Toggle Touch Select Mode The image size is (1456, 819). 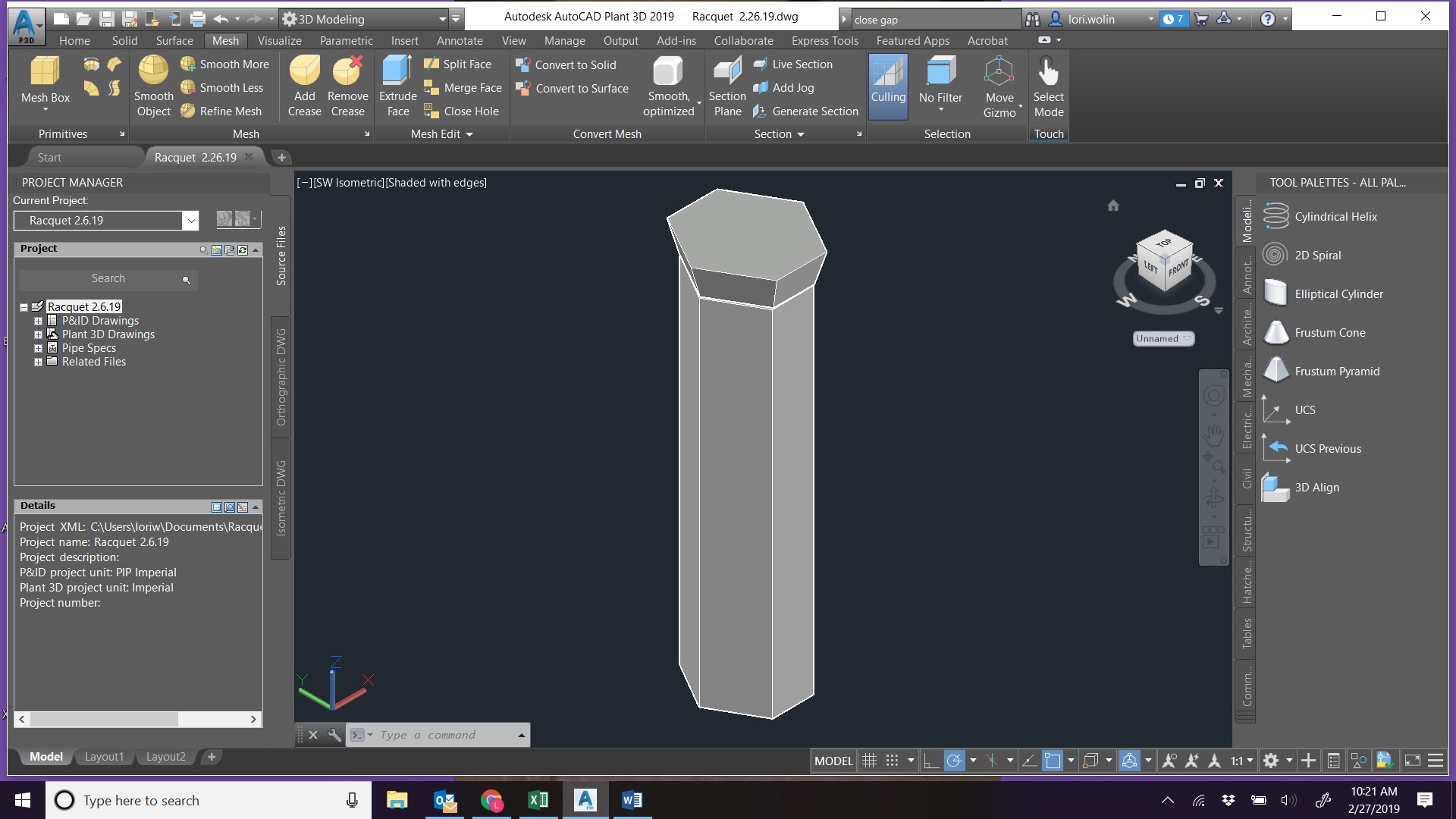pyautogui.click(x=1048, y=83)
